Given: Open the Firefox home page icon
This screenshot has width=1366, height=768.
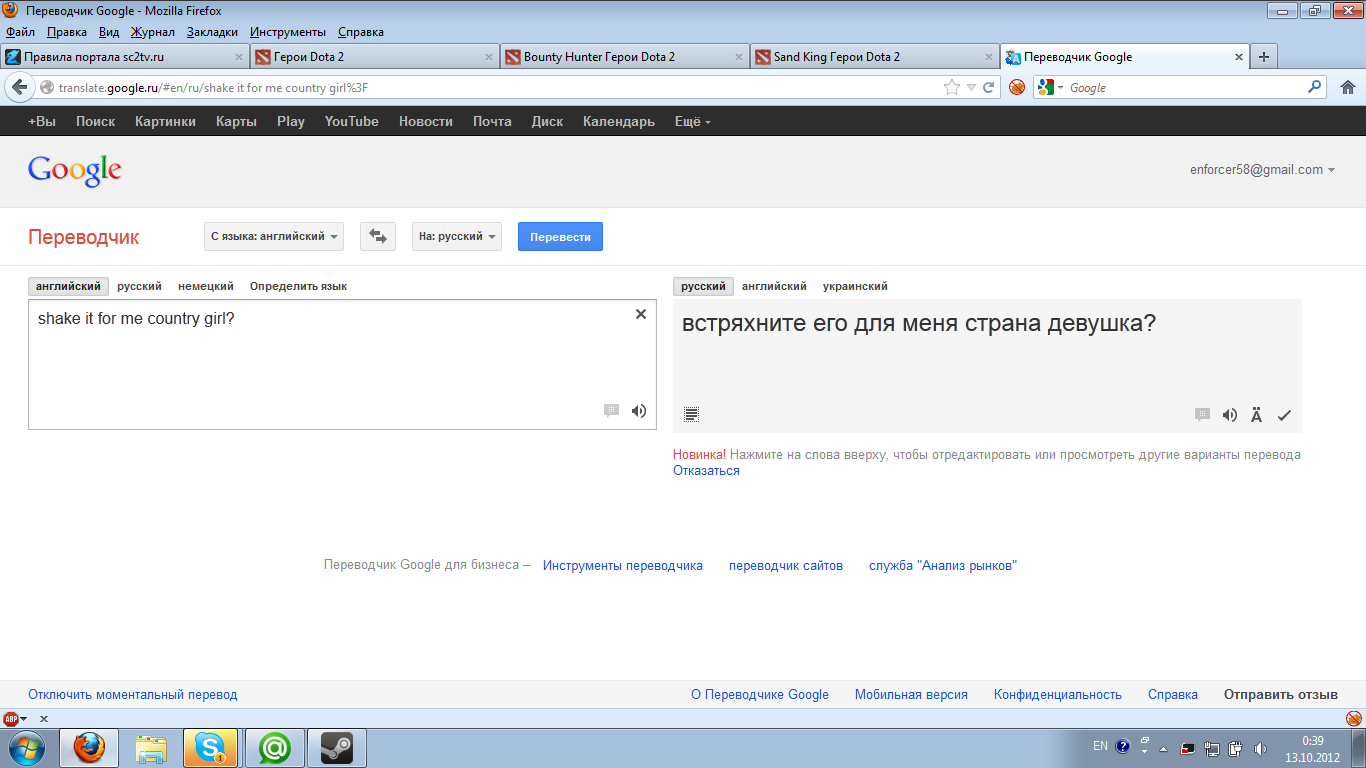Looking at the screenshot, I should [x=1347, y=87].
